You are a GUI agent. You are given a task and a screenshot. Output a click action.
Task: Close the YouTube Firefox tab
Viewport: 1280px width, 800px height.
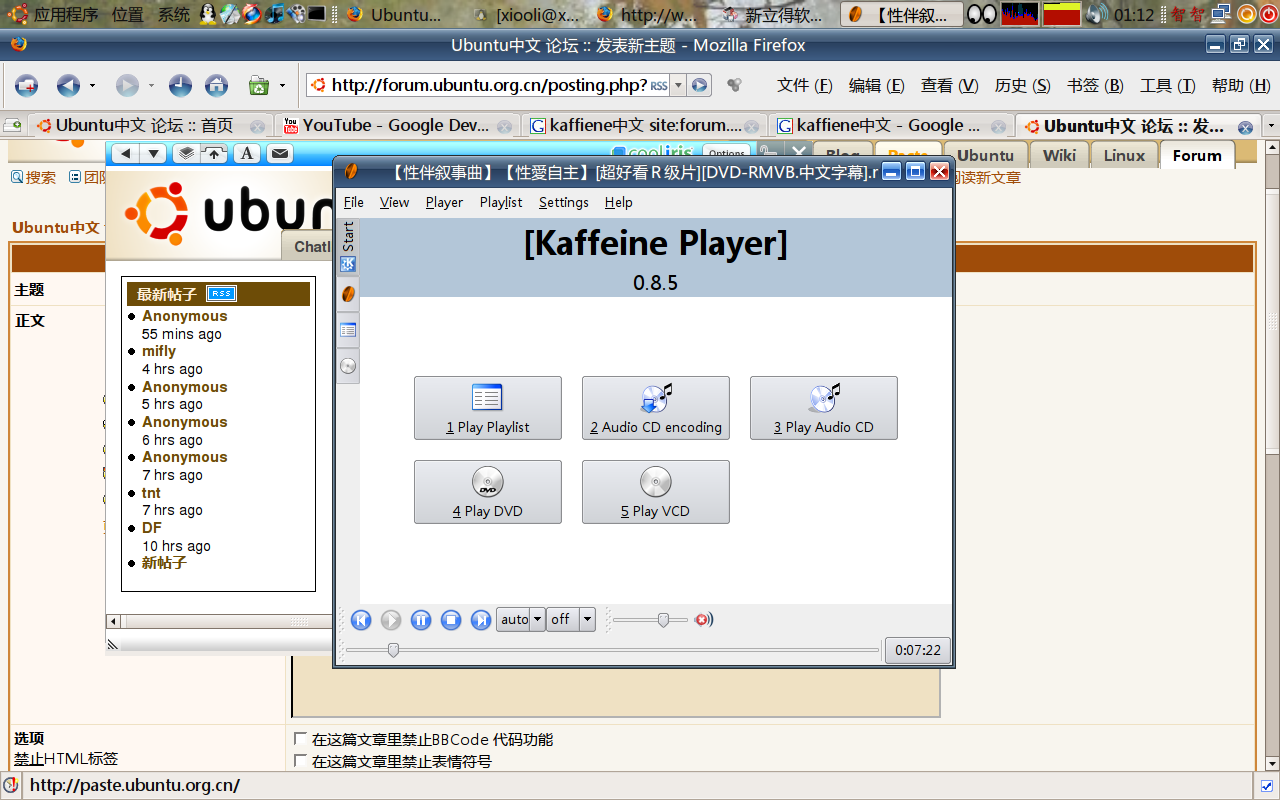[x=504, y=127]
